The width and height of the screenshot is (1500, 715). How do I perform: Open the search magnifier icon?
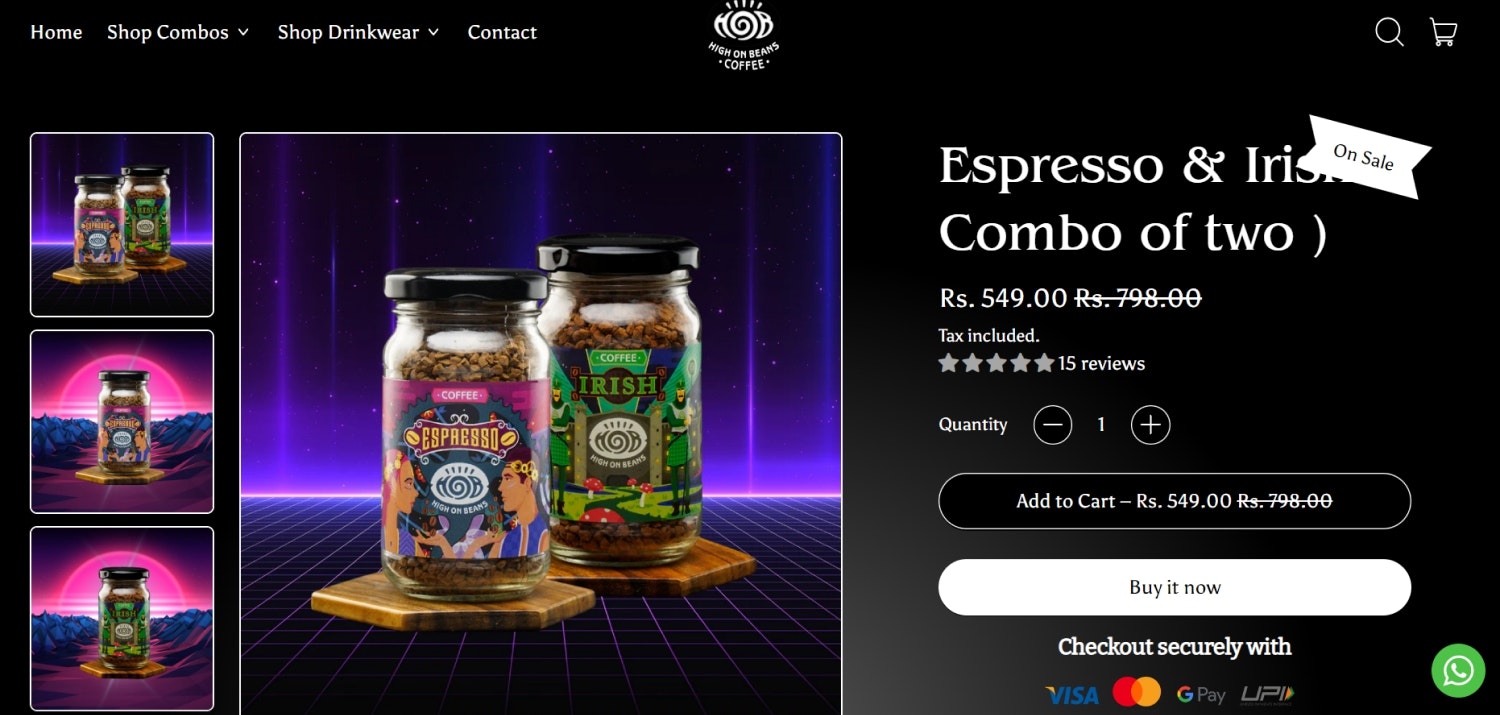(x=1389, y=32)
